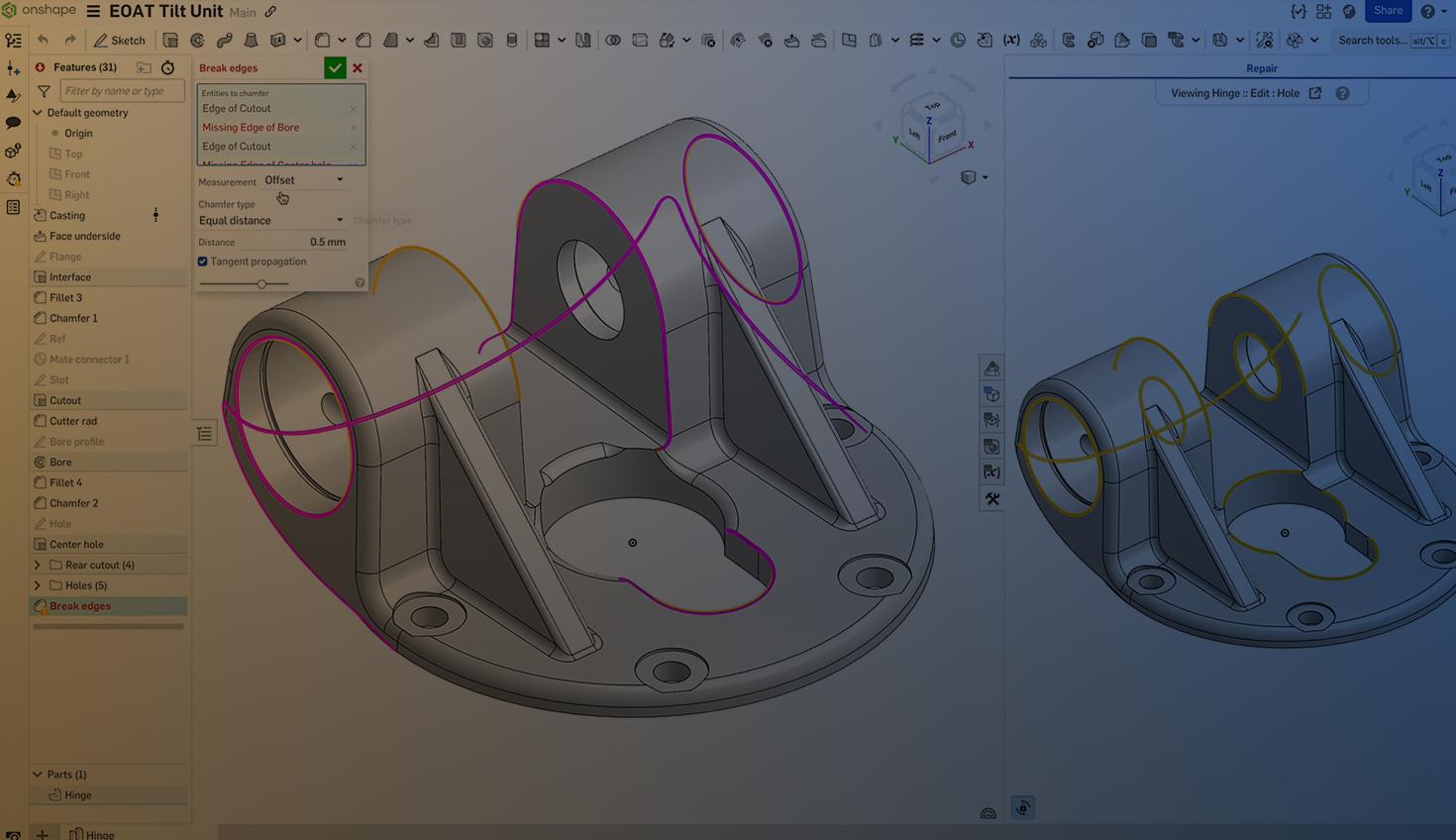Click the Break edges preview slider handle

tap(261, 284)
